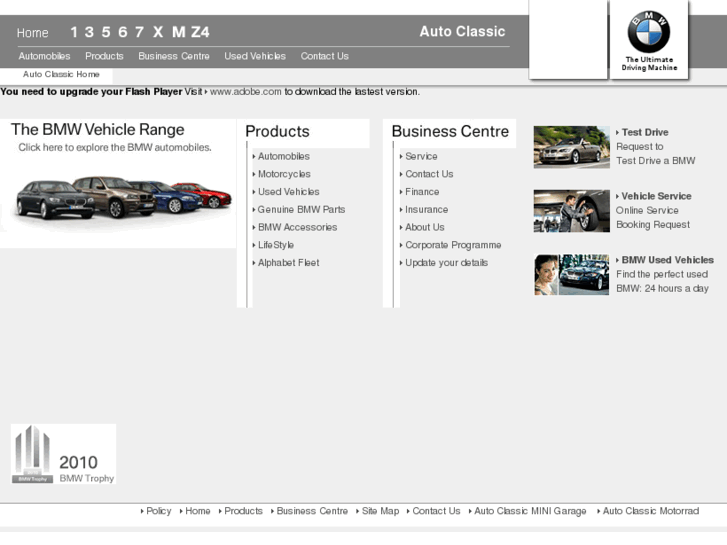Open Products in the header menu

[x=104, y=56]
